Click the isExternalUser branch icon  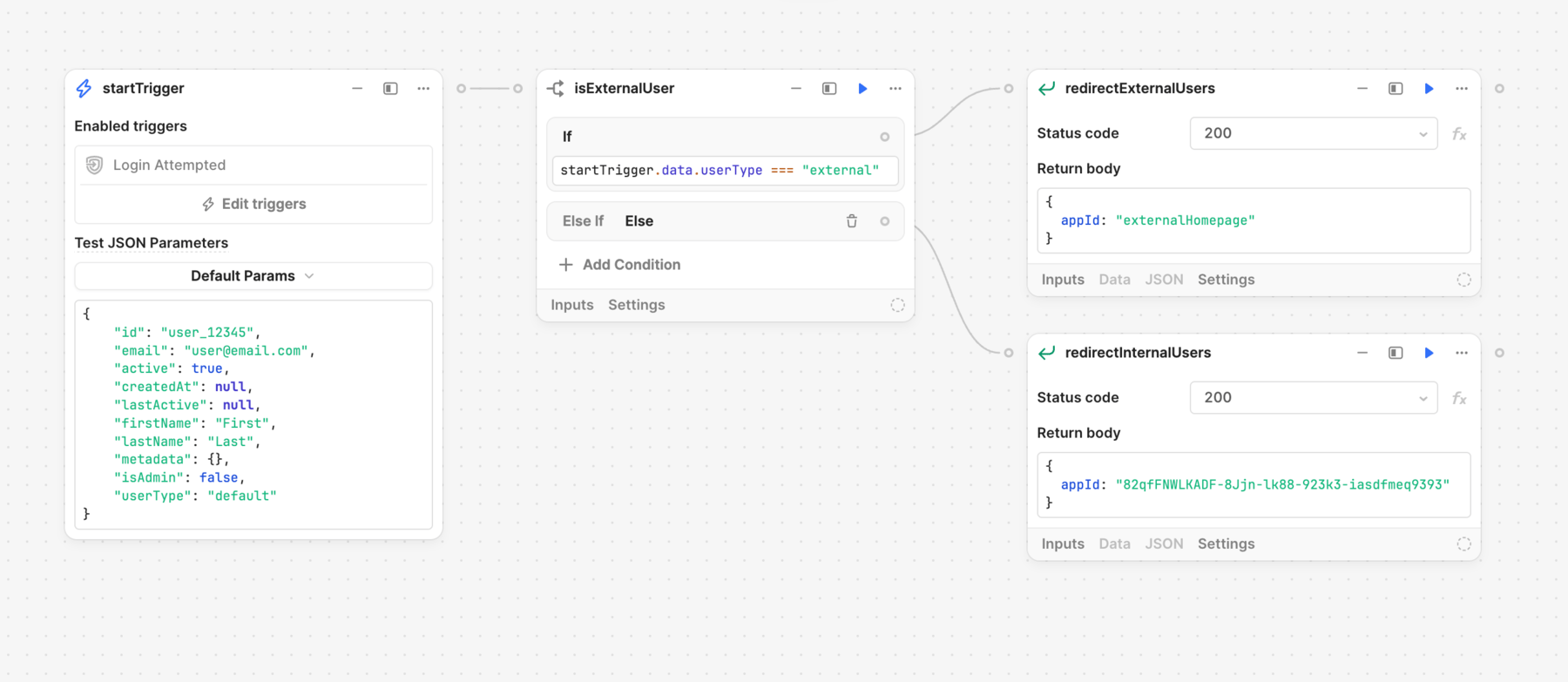(556, 88)
